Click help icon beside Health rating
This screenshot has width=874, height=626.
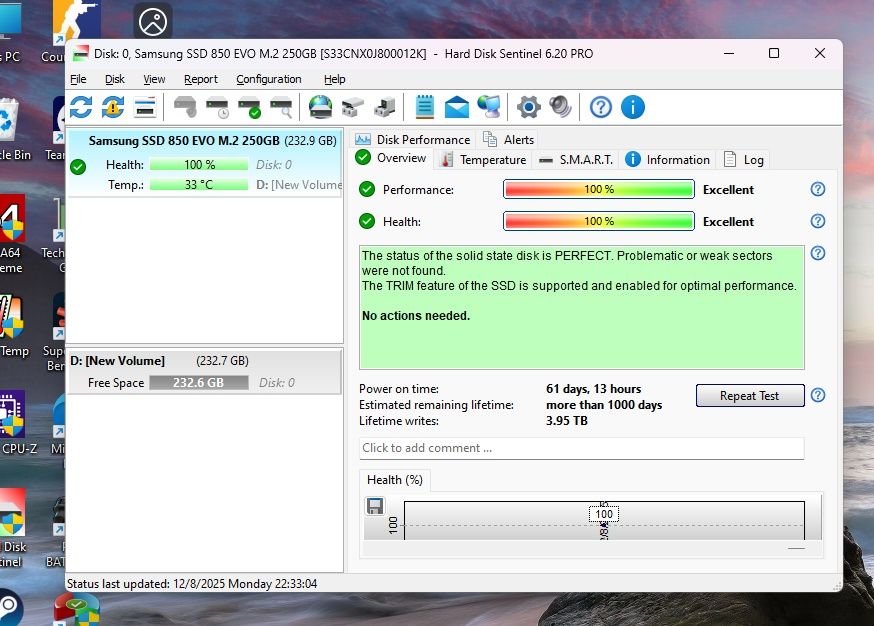pyautogui.click(x=818, y=221)
